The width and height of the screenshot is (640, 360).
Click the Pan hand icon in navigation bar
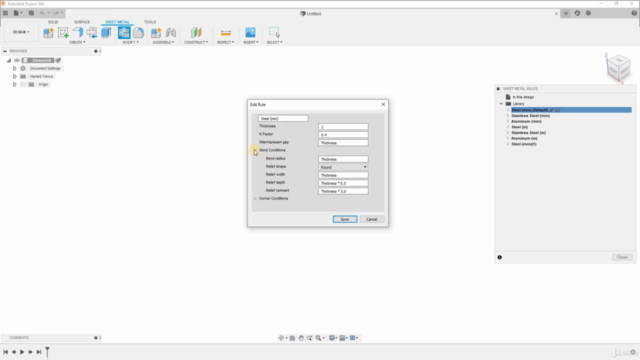click(301, 338)
